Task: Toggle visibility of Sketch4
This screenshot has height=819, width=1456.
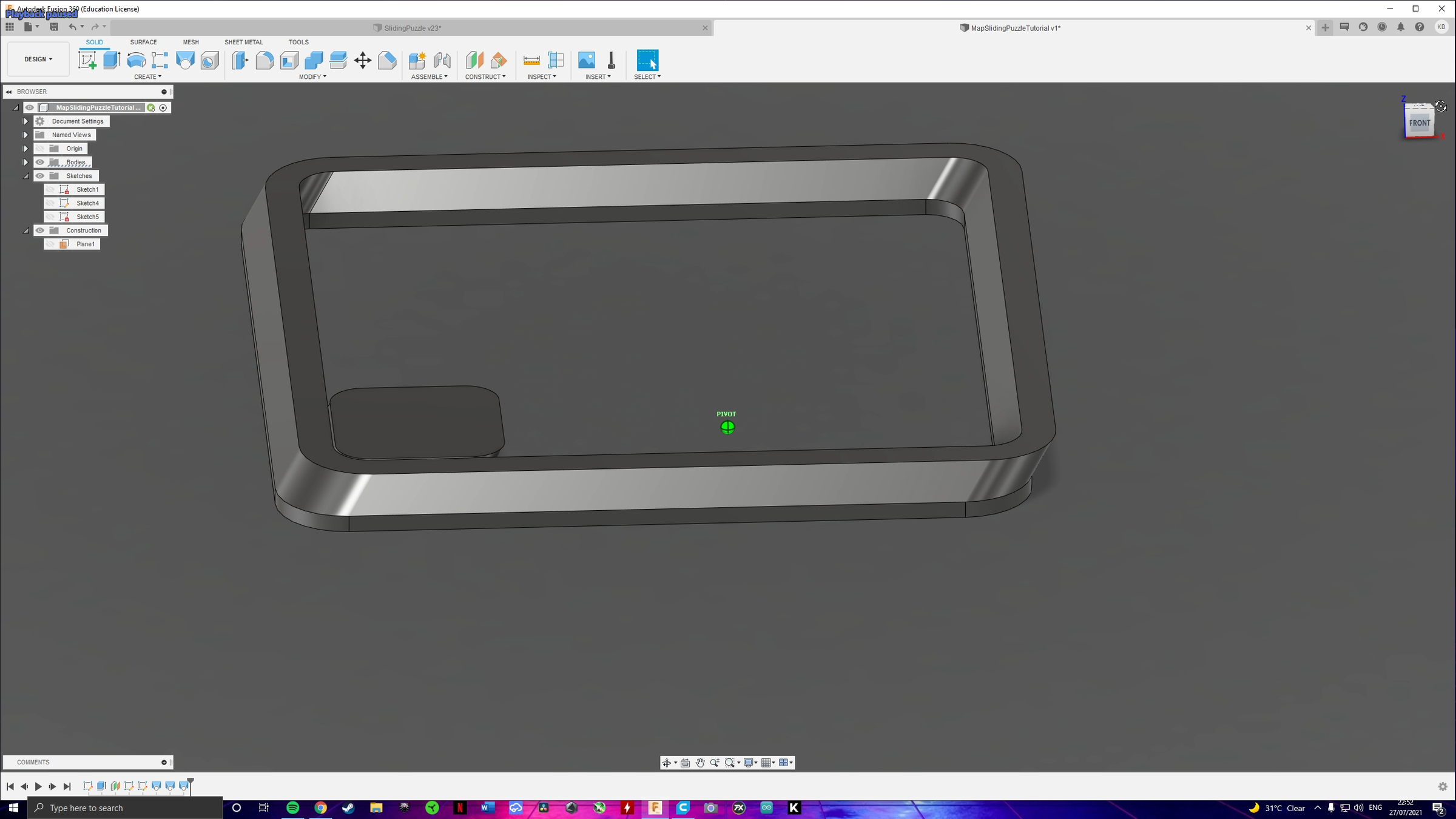Action: click(51, 203)
